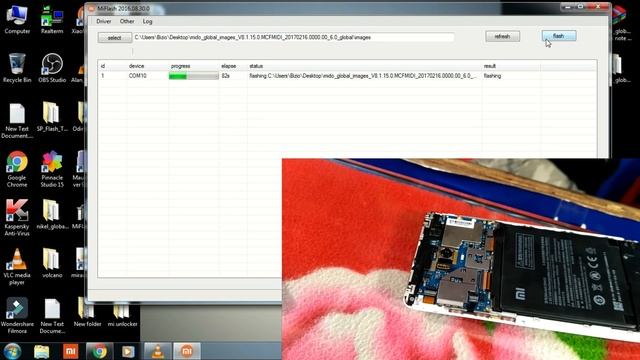Open the Realterm desktop shortcut
The image size is (640, 360).
52,20
